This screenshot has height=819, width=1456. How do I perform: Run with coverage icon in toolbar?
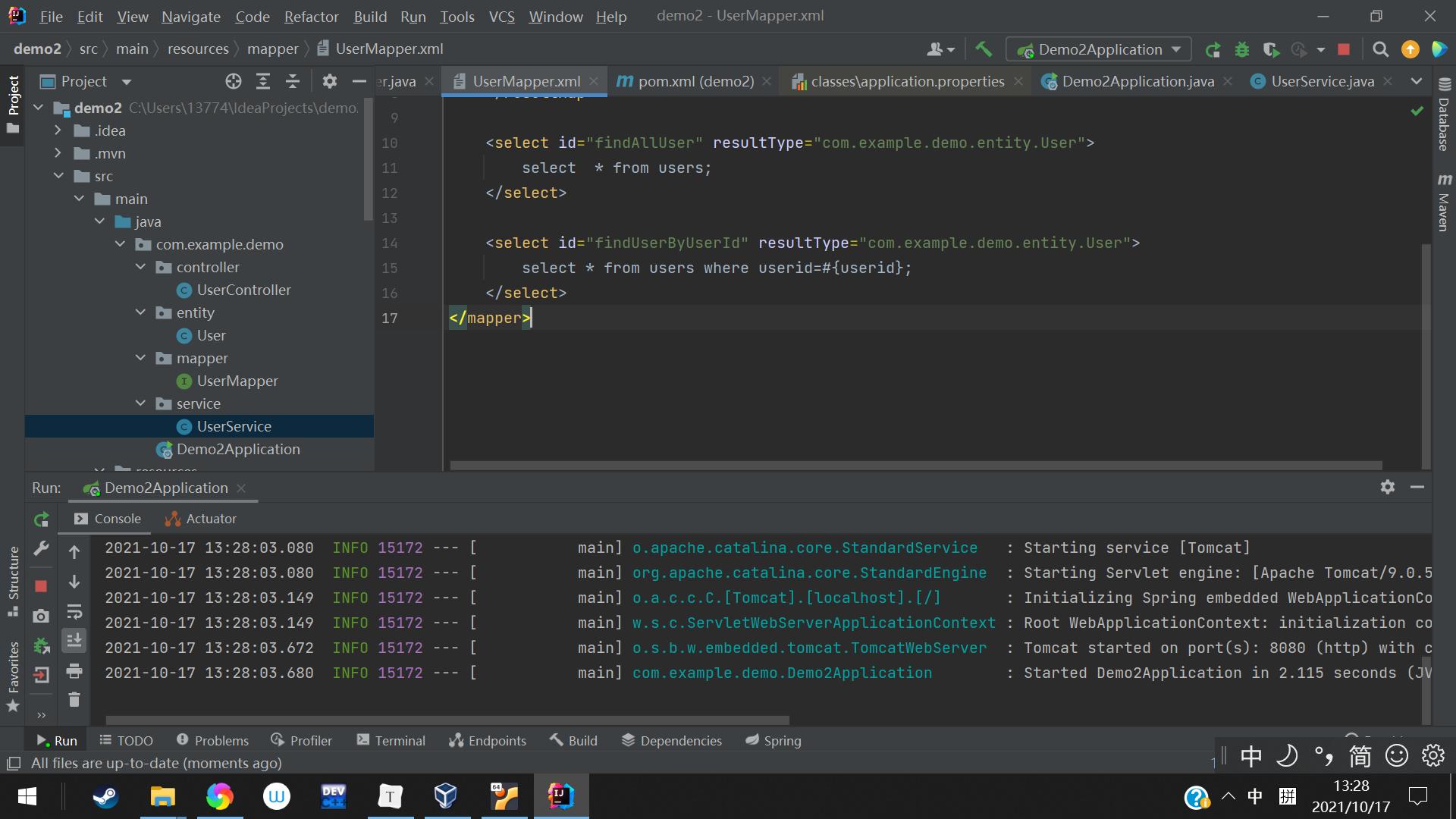(1271, 49)
